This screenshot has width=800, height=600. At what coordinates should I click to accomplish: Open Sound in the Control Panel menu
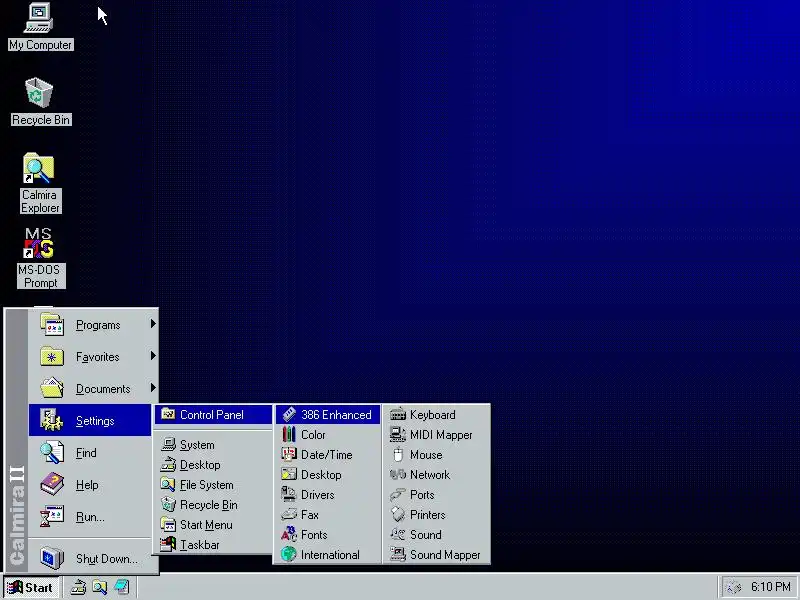click(x=436, y=534)
